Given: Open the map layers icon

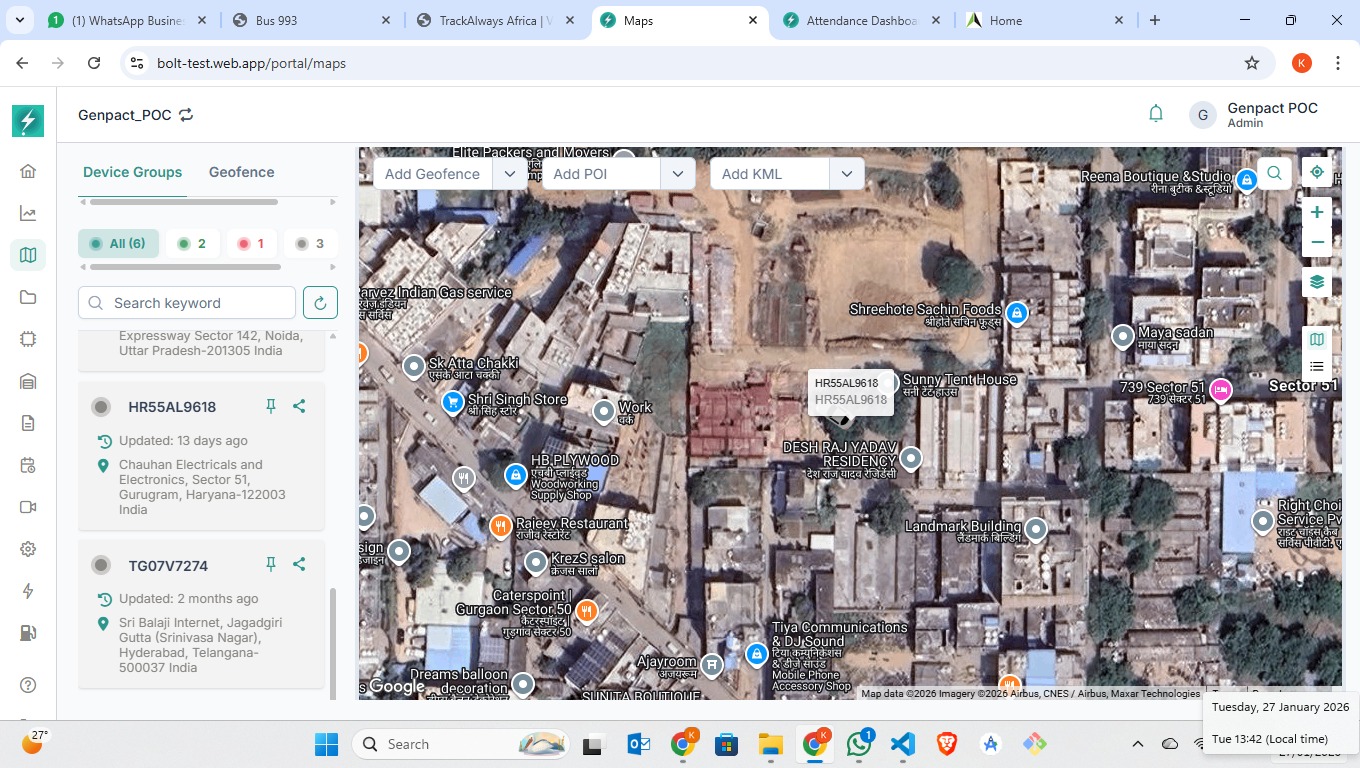Looking at the screenshot, I should coord(1317,282).
